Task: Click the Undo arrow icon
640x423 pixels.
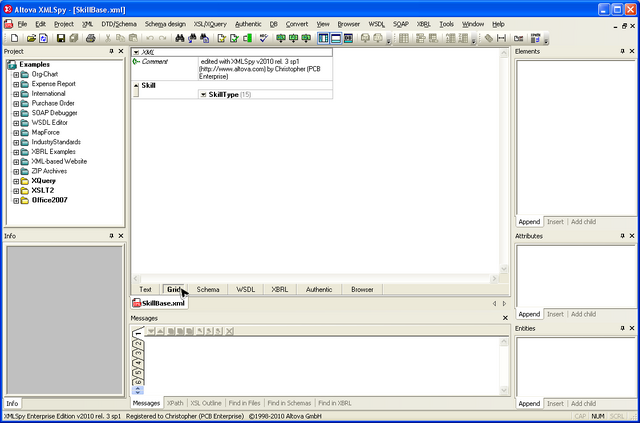Action: pyautogui.click(x=150, y=38)
